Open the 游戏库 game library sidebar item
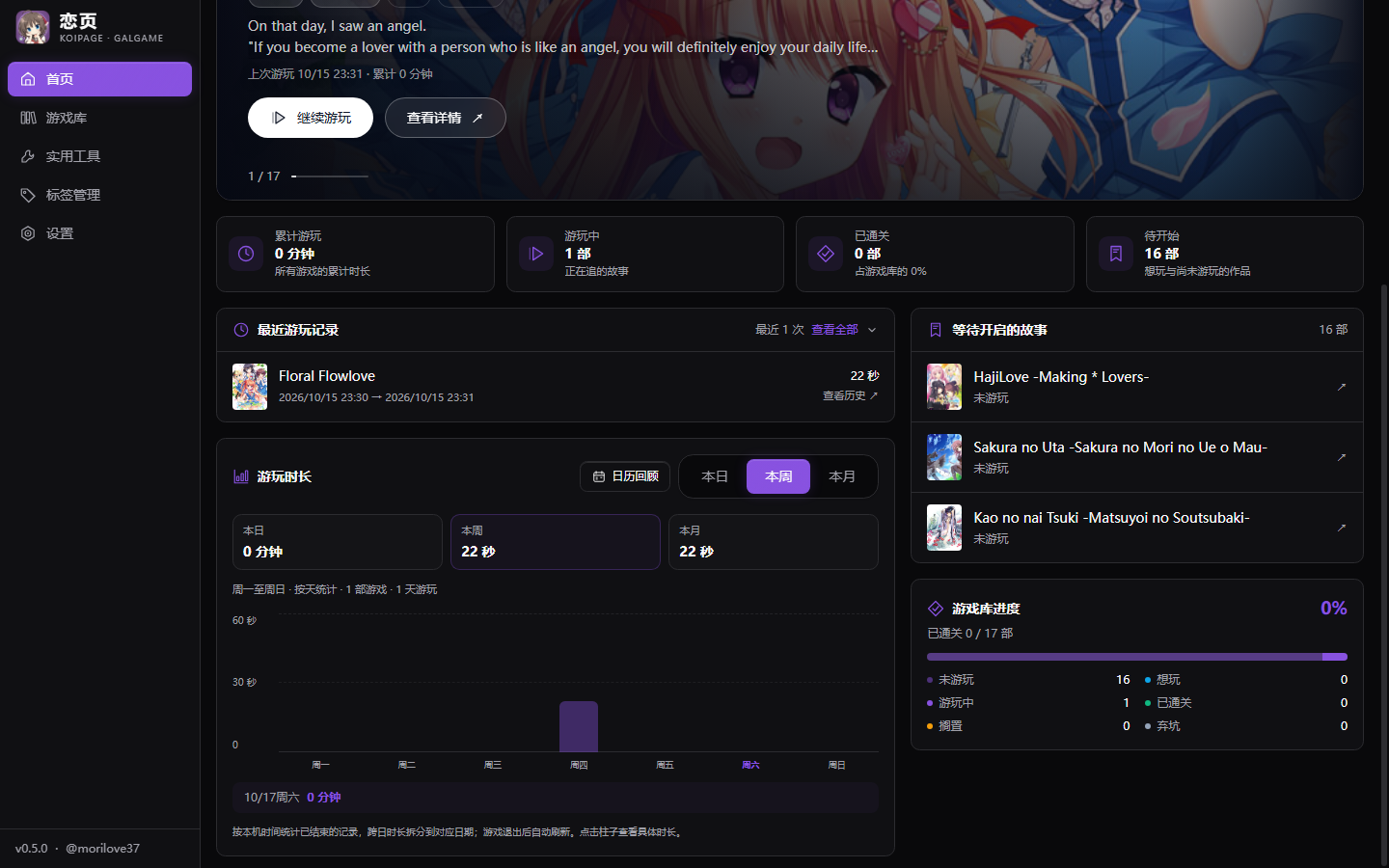The width and height of the screenshot is (1389, 868). point(99,118)
